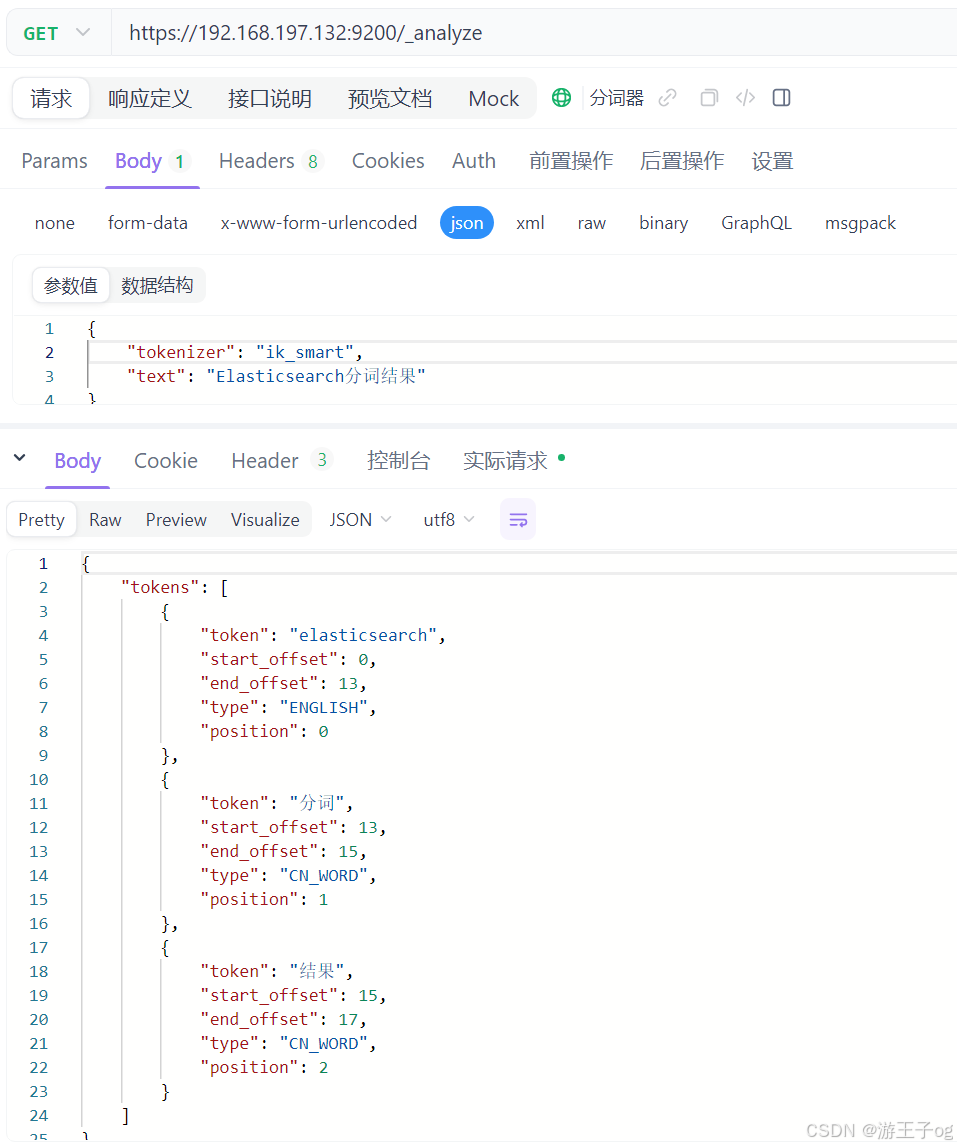The width and height of the screenshot is (957, 1148).
Task: Switch body format to raw
Action: (591, 222)
